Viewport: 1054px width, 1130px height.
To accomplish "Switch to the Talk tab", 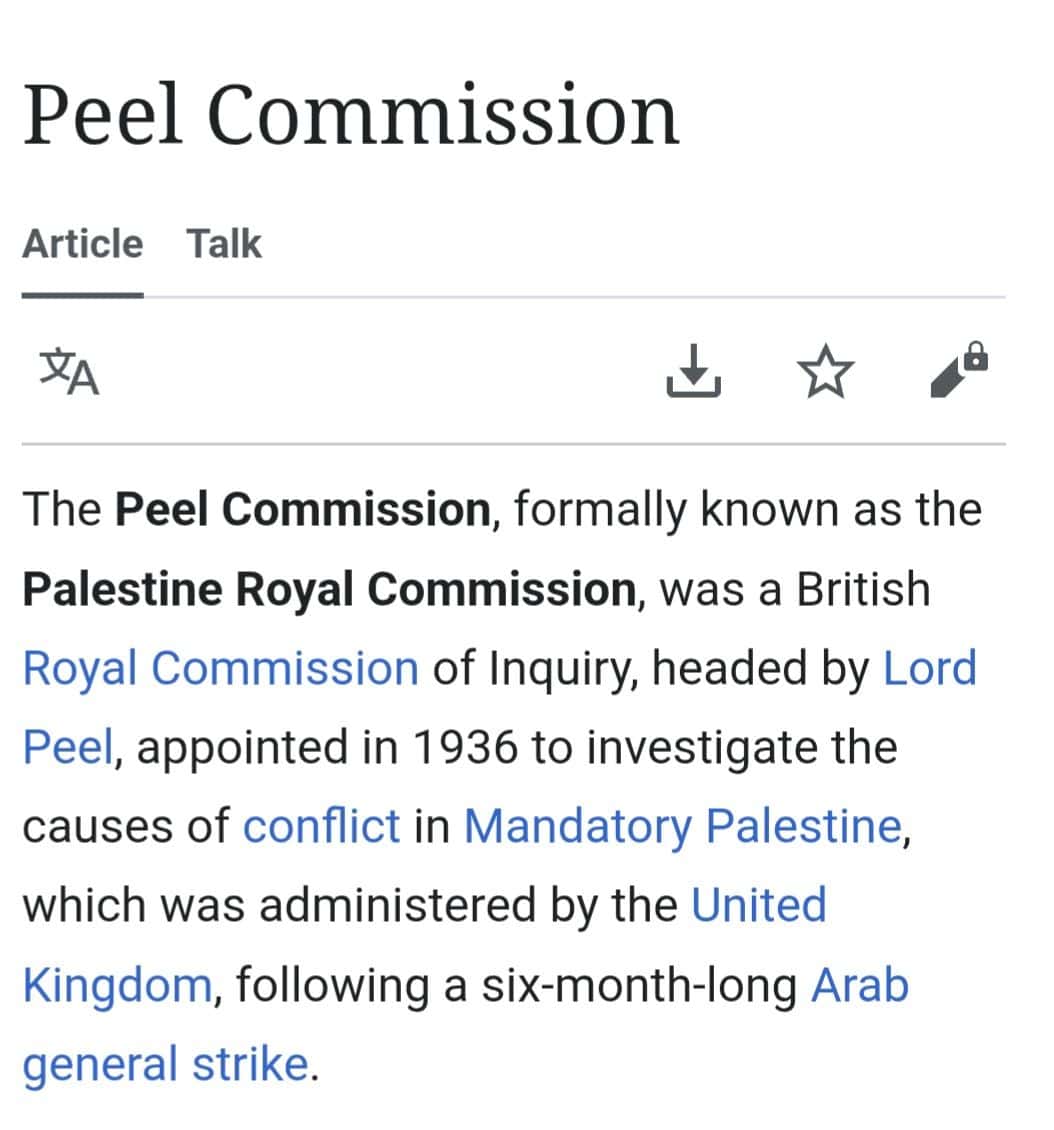I will pyautogui.click(x=224, y=244).
